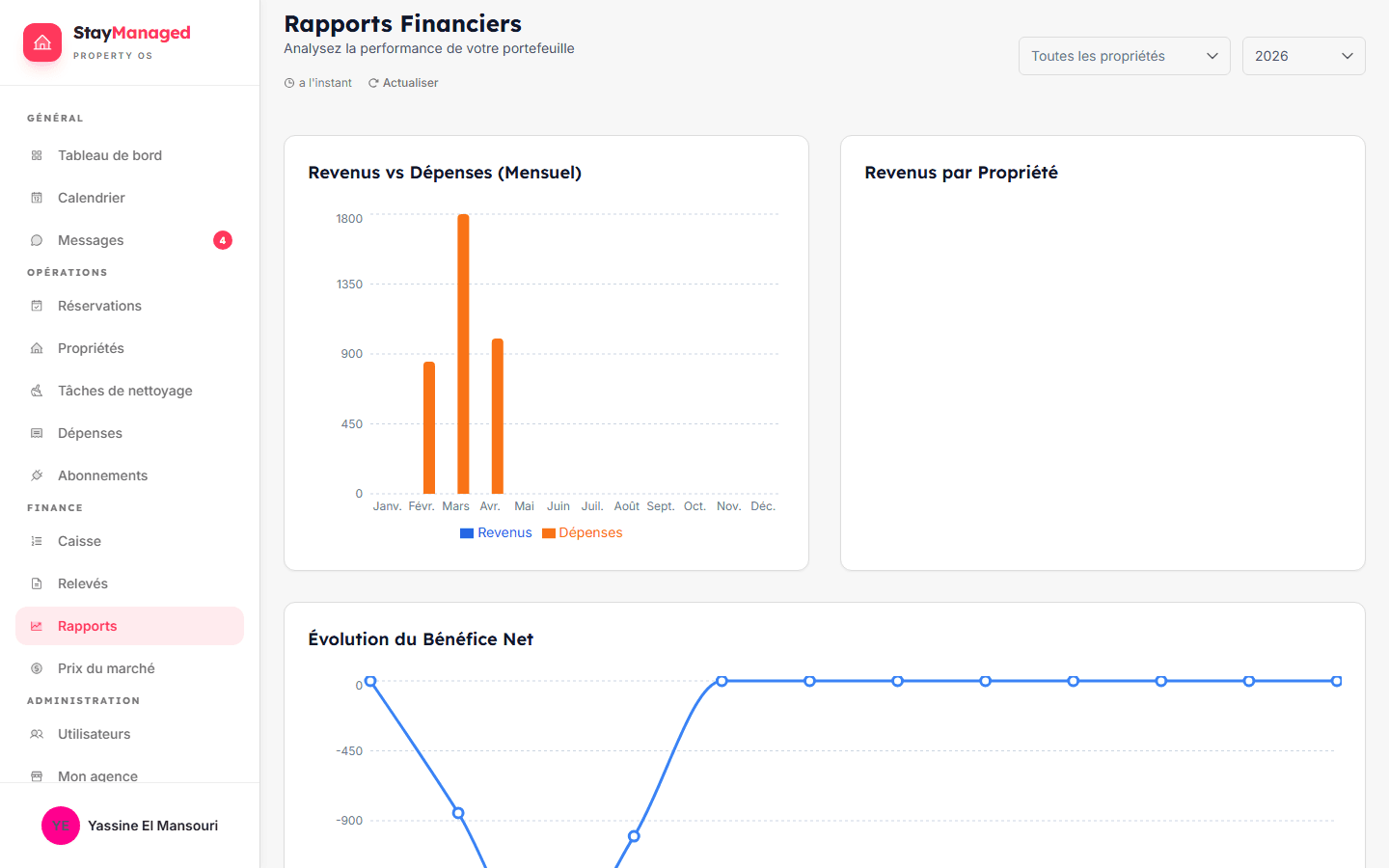The width and height of the screenshot is (1389, 868).
Task: Click the StayManaged home logo icon
Action: [42, 41]
